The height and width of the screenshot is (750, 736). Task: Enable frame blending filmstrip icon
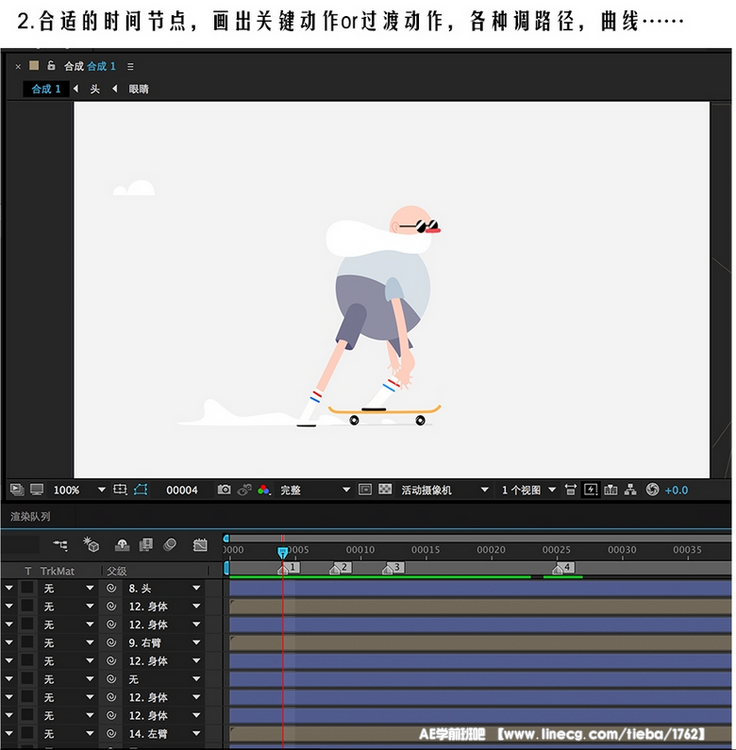[146, 544]
